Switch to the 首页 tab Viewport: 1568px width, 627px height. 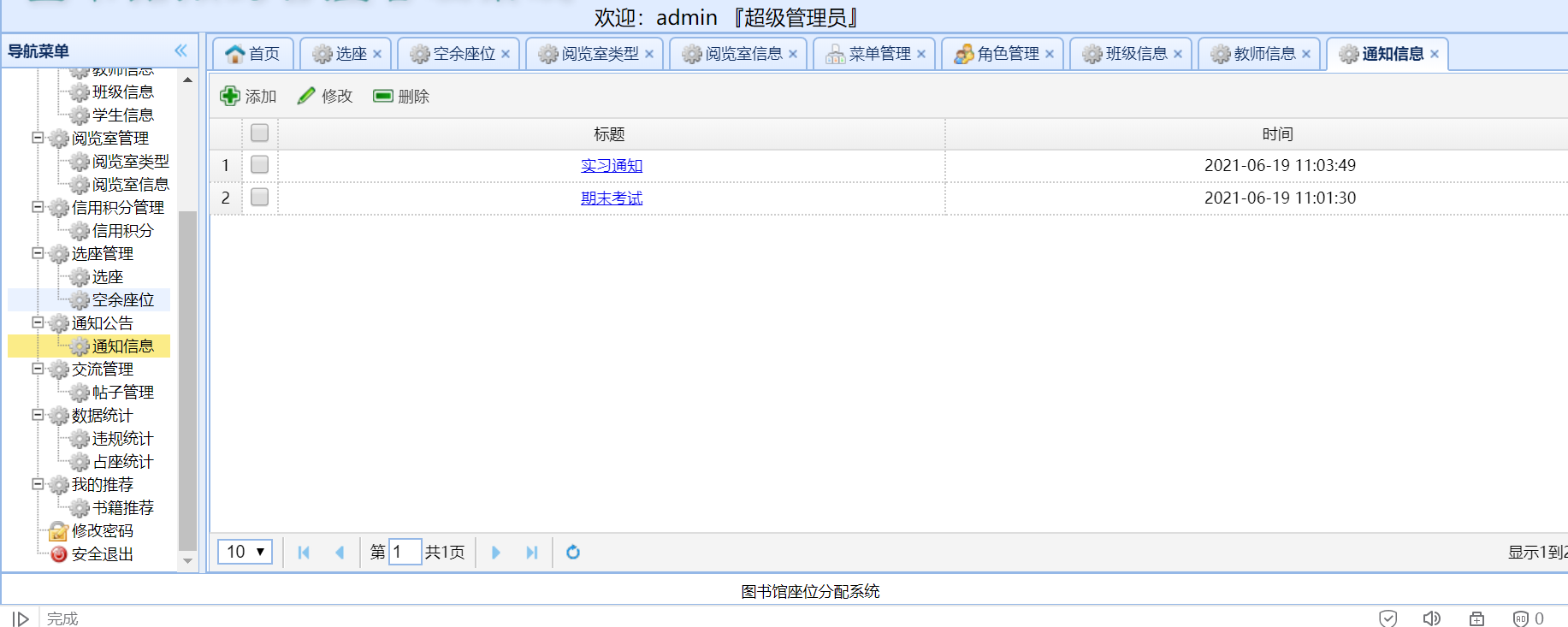coord(253,54)
